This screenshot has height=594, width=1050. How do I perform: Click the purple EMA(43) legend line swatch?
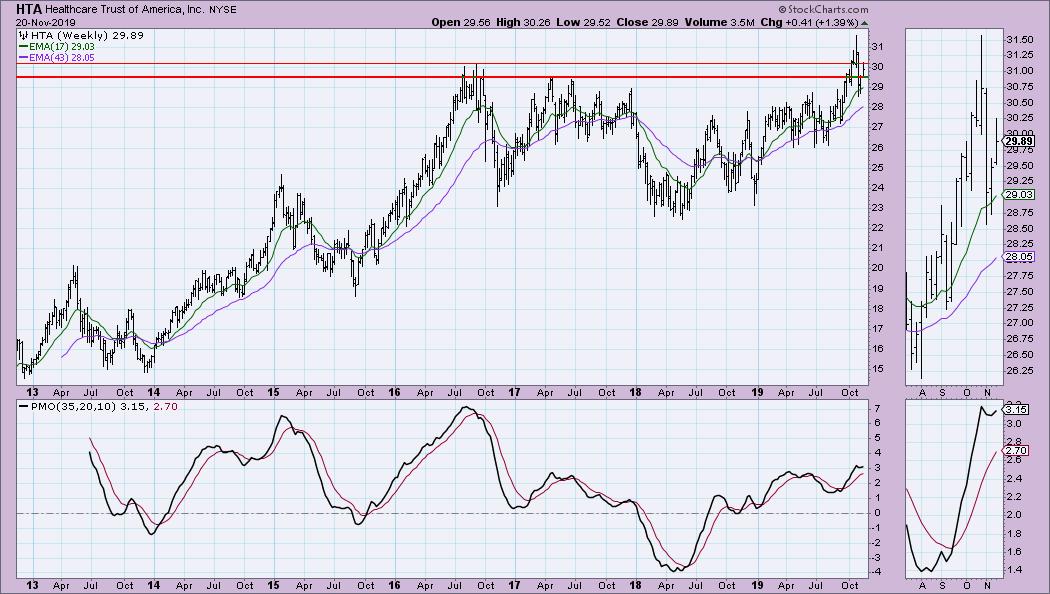tap(23, 58)
